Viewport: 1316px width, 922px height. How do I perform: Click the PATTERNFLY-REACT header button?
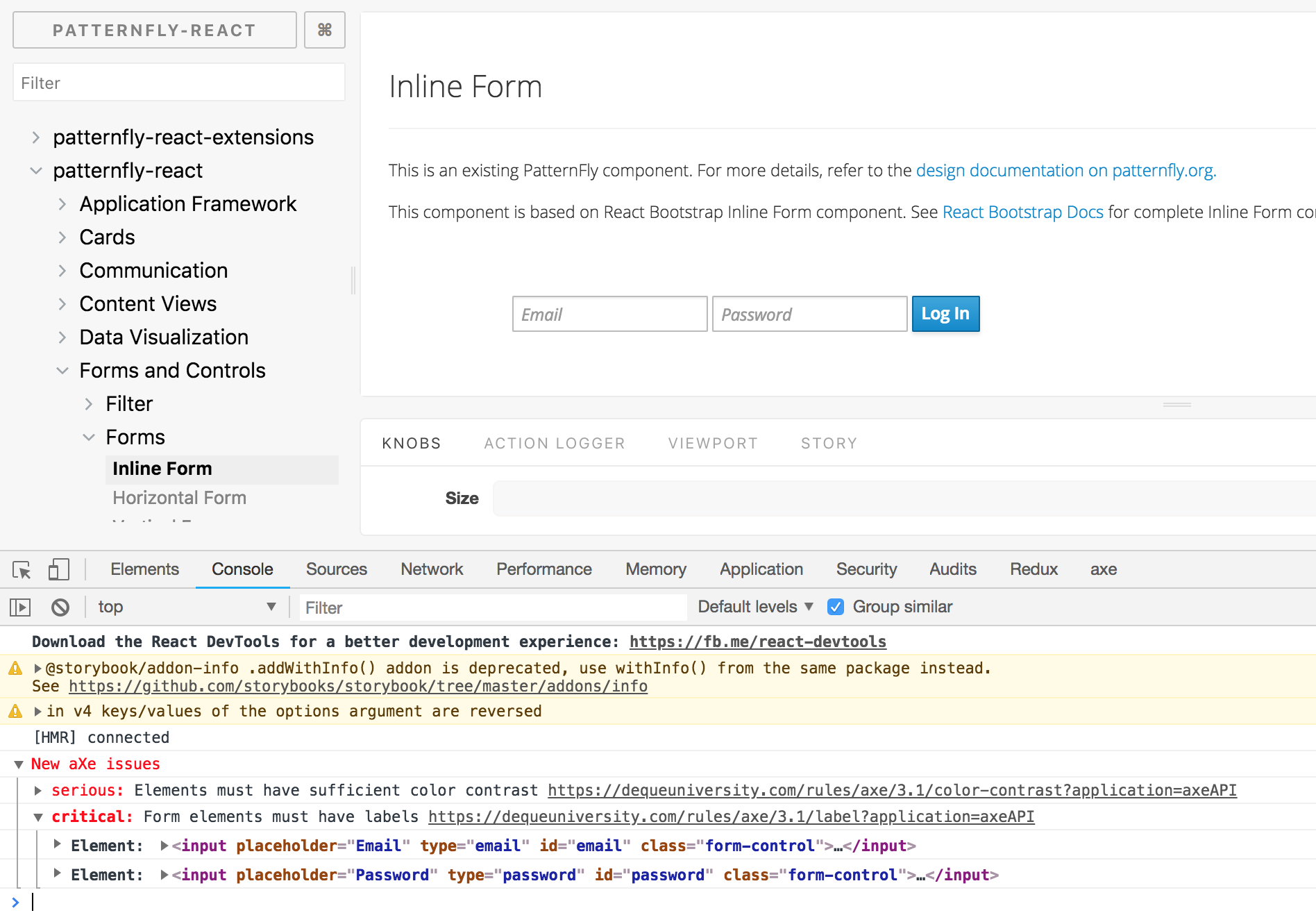coord(154,30)
